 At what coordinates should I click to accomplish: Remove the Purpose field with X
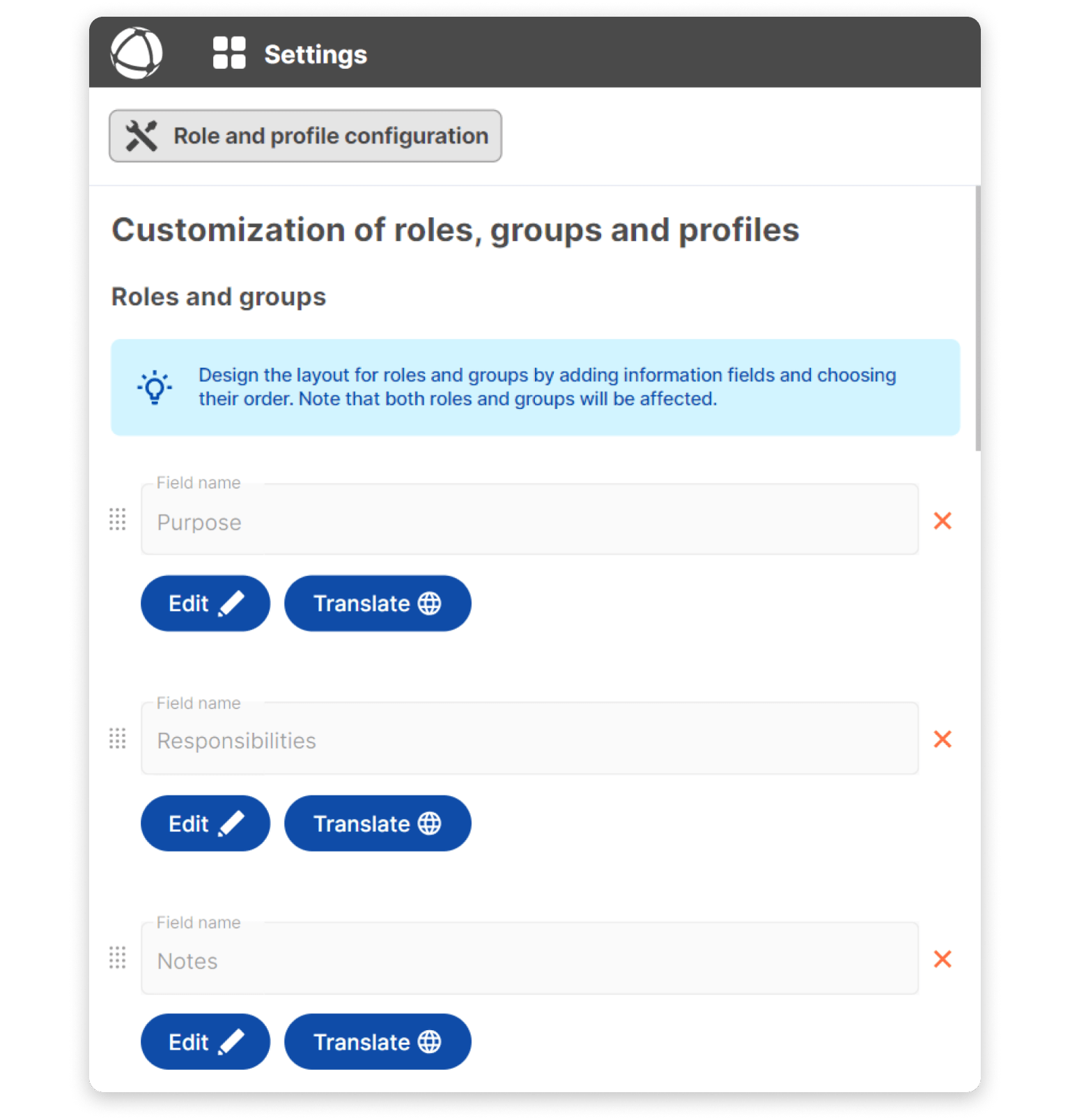tap(943, 520)
